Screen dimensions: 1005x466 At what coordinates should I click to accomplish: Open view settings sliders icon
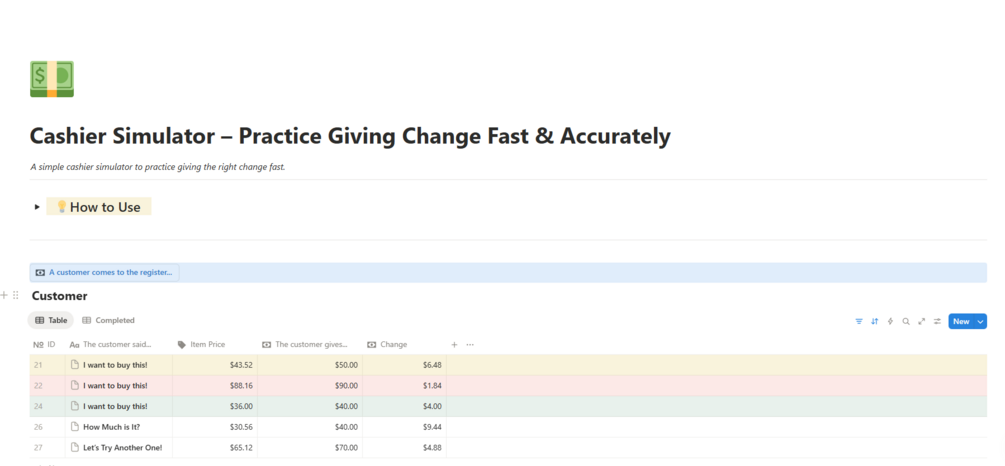(937, 321)
